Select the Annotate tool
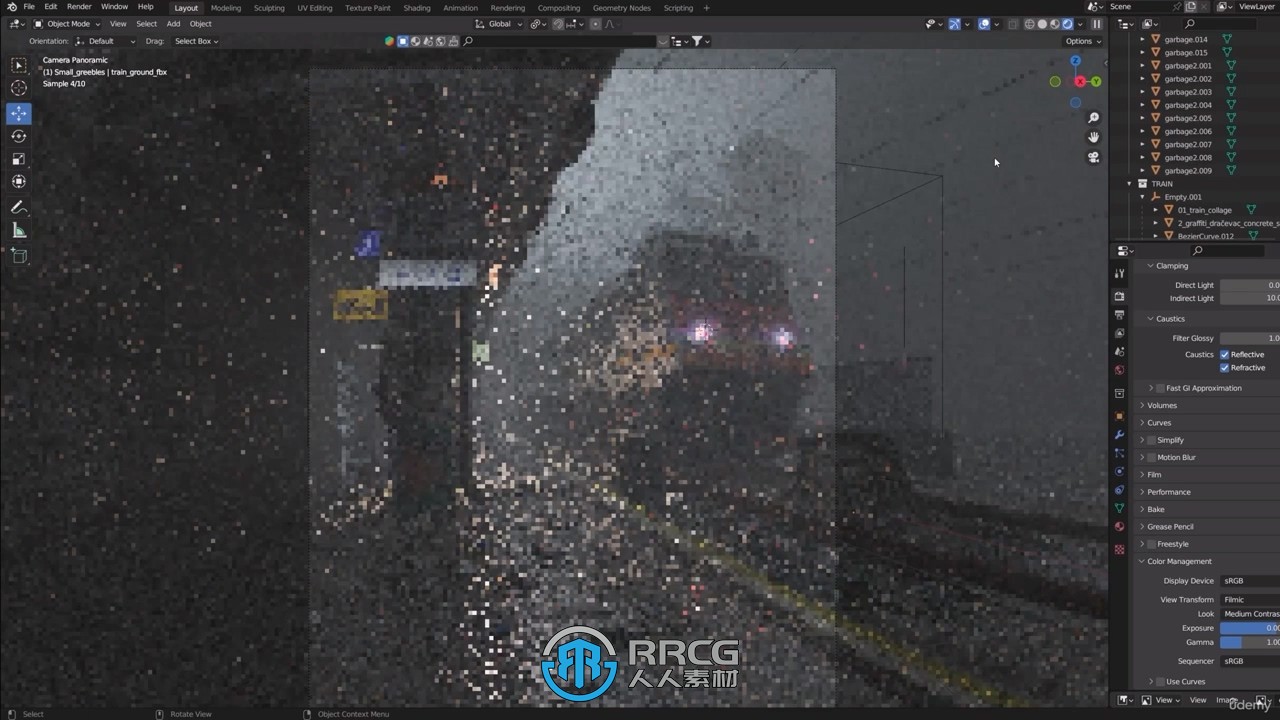The height and width of the screenshot is (720, 1280). pyautogui.click(x=19, y=207)
